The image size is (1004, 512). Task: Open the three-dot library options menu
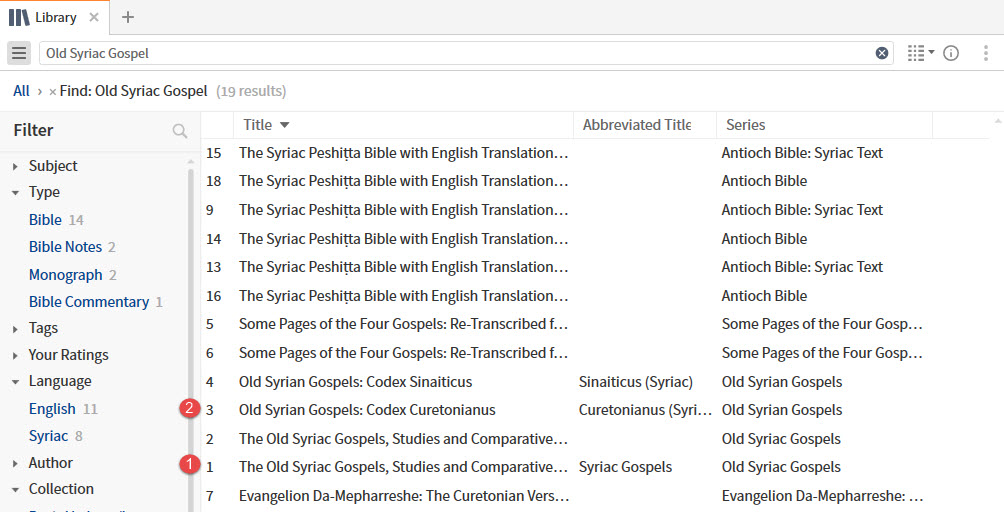coord(985,53)
